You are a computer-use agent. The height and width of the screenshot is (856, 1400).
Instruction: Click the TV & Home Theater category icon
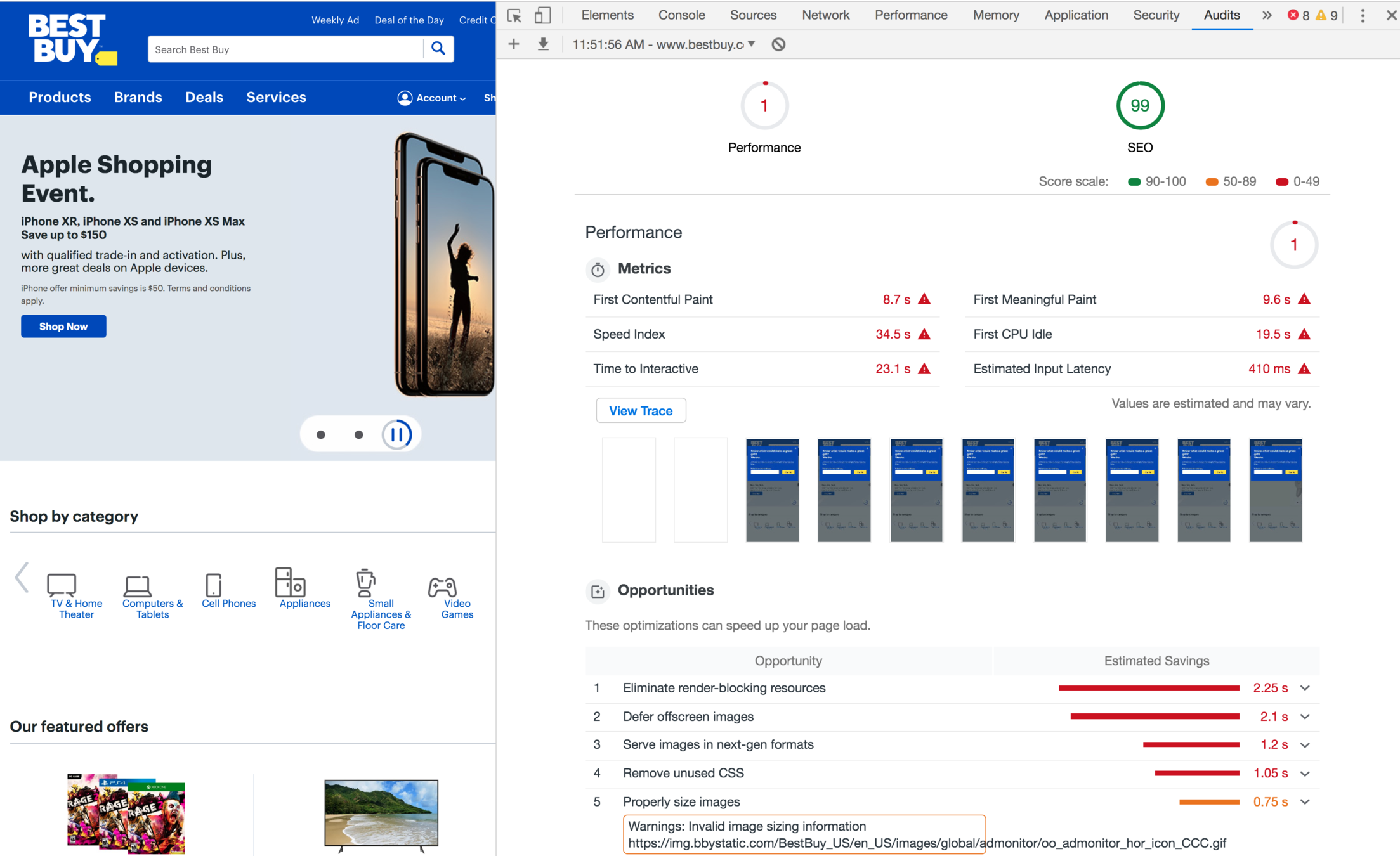62,585
